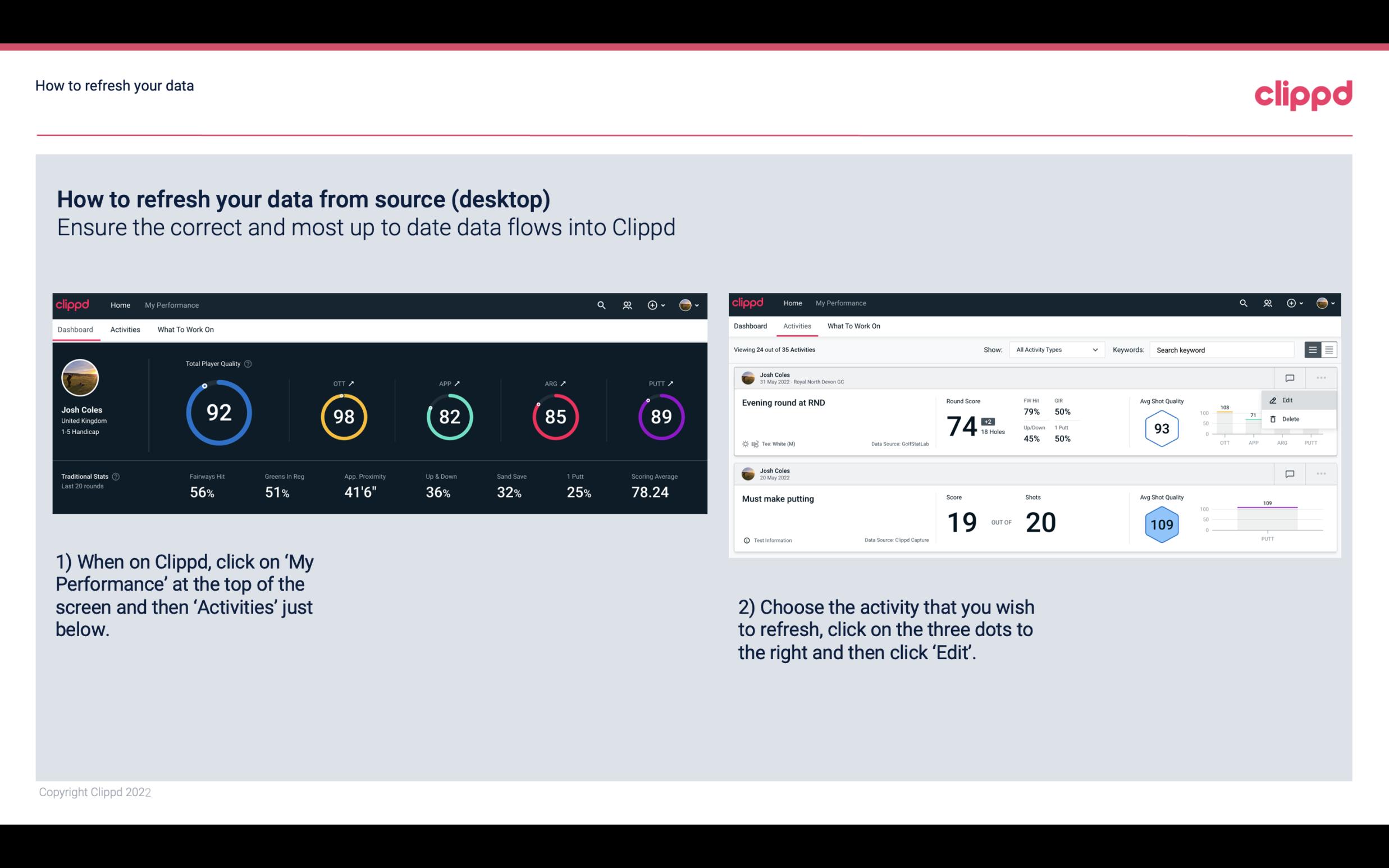Select the What To Work On tab
1389x868 pixels.
pos(185,329)
